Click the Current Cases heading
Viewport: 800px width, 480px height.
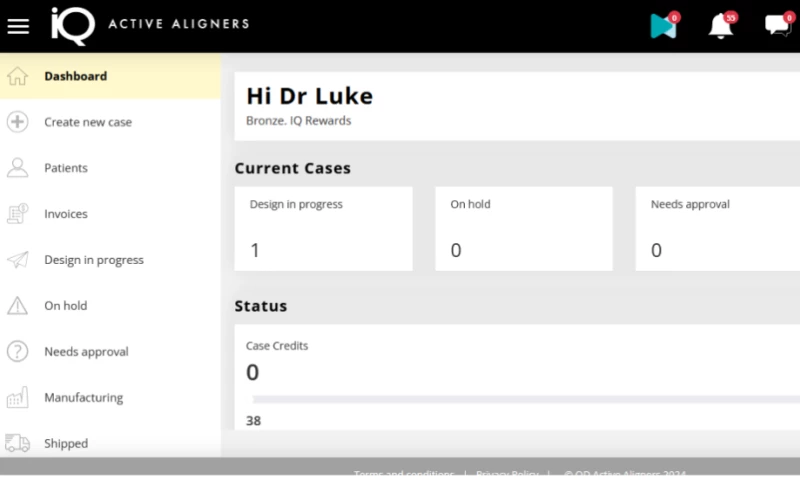click(x=293, y=168)
